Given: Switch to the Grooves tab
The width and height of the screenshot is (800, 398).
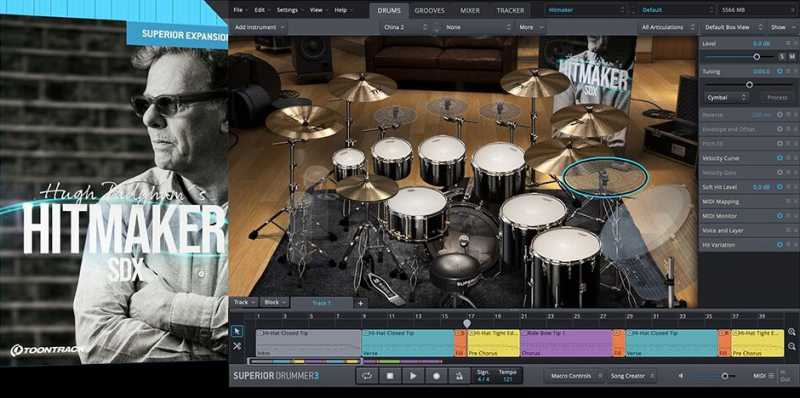Looking at the screenshot, I should (x=430, y=10).
